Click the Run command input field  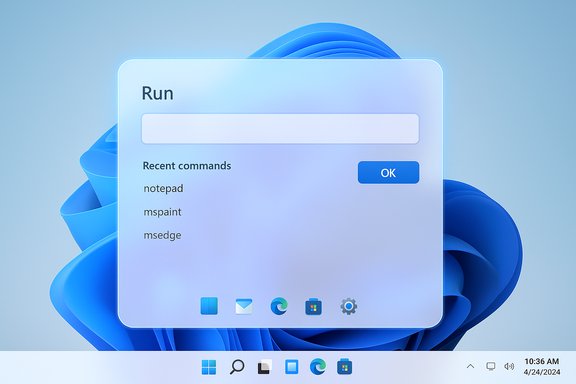click(280, 129)
